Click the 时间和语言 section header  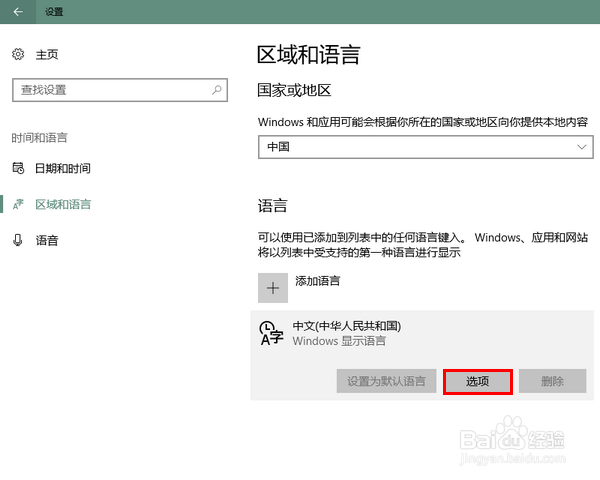[x=39, y=138]
